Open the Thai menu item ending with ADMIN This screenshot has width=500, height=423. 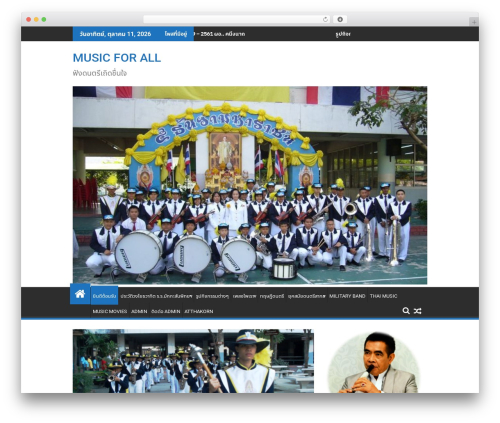(x=165, y=311)
